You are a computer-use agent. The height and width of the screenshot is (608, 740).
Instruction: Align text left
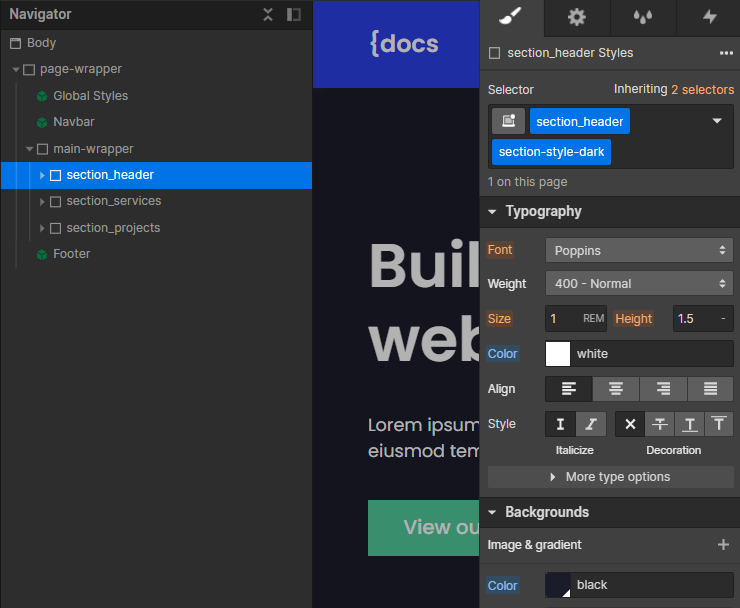click(x=569, y=389)
